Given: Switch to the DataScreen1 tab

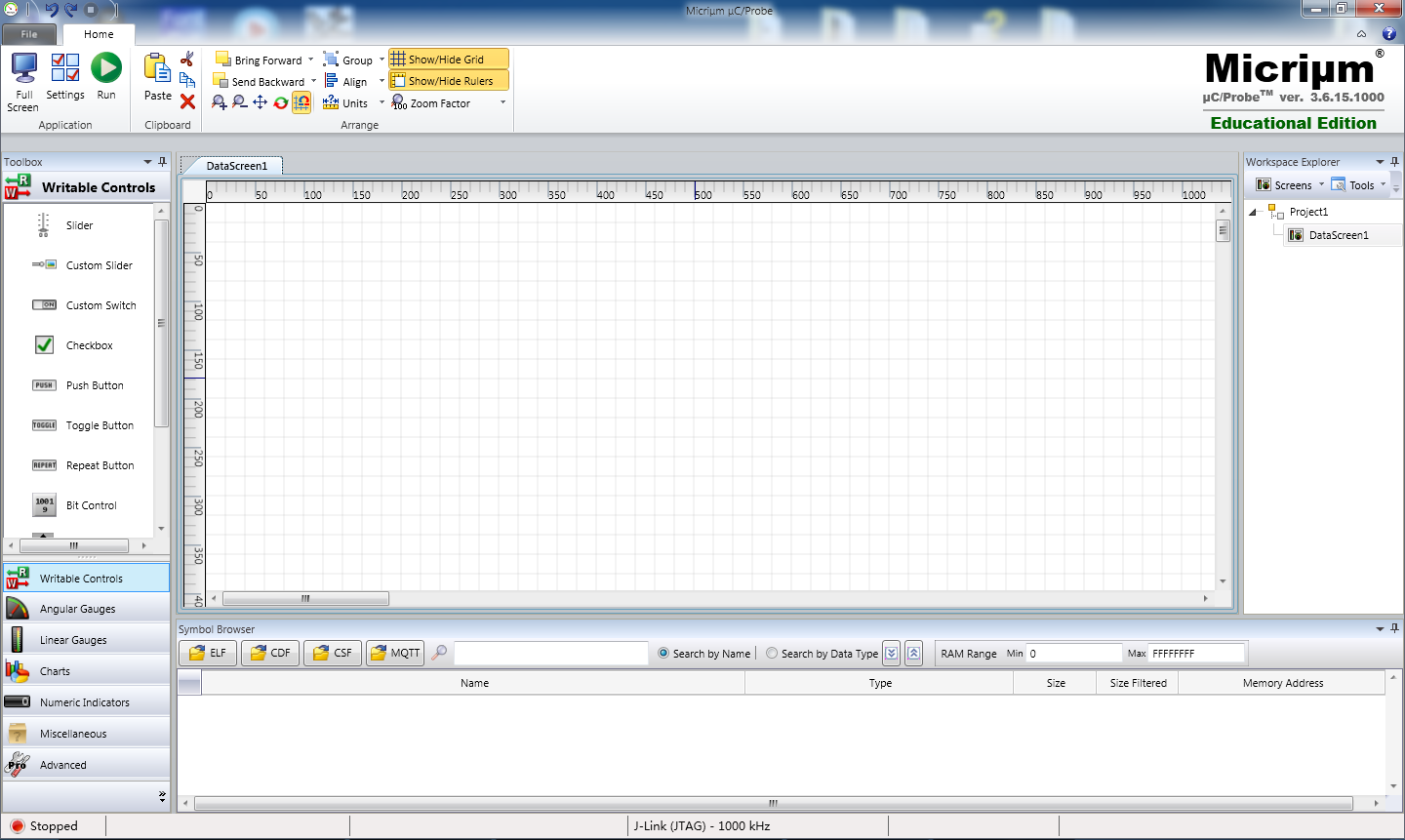Looking at the screenshot, I should coord(236,166).
